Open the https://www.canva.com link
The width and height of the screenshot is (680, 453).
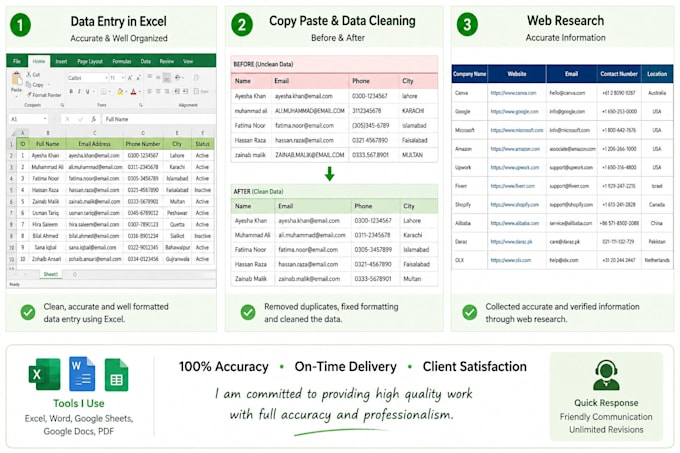tap(513, 93)
